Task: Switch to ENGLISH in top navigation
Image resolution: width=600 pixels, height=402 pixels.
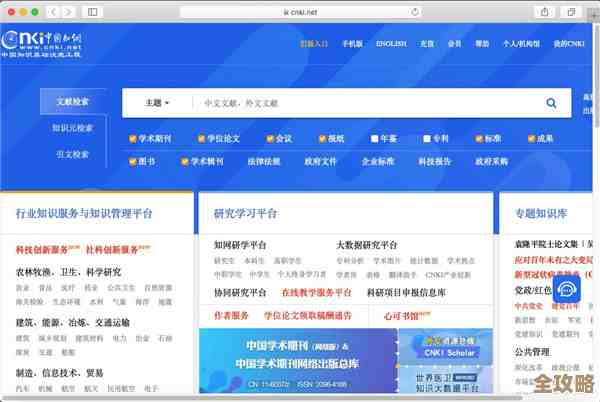Action: click(x=391, y=44)
